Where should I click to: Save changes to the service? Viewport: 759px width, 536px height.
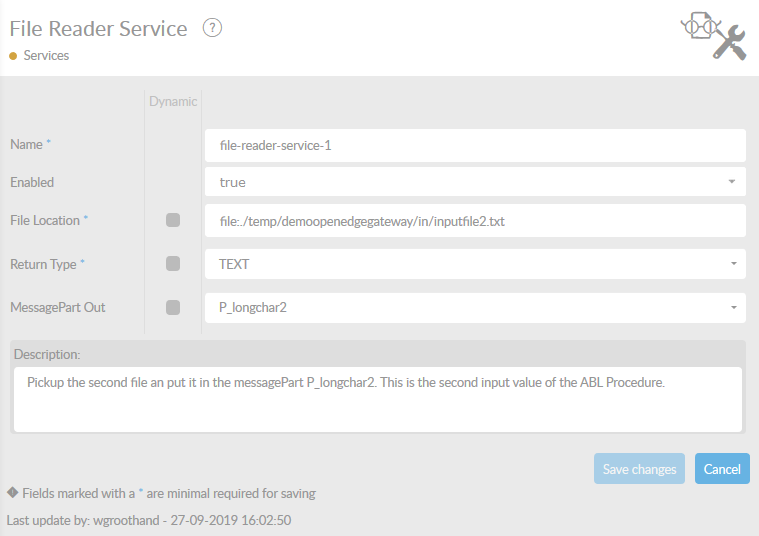(x=639, y=469)
